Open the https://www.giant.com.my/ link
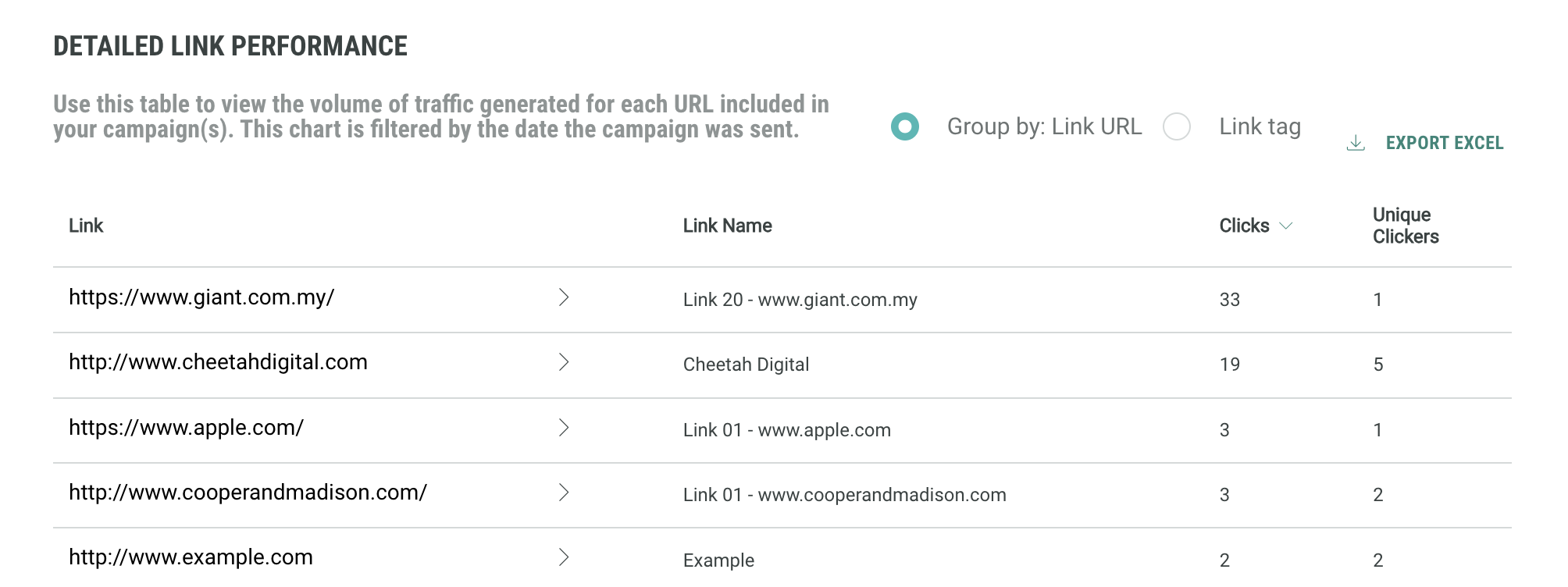1568x587 pixels. click(x=201, y=297)
